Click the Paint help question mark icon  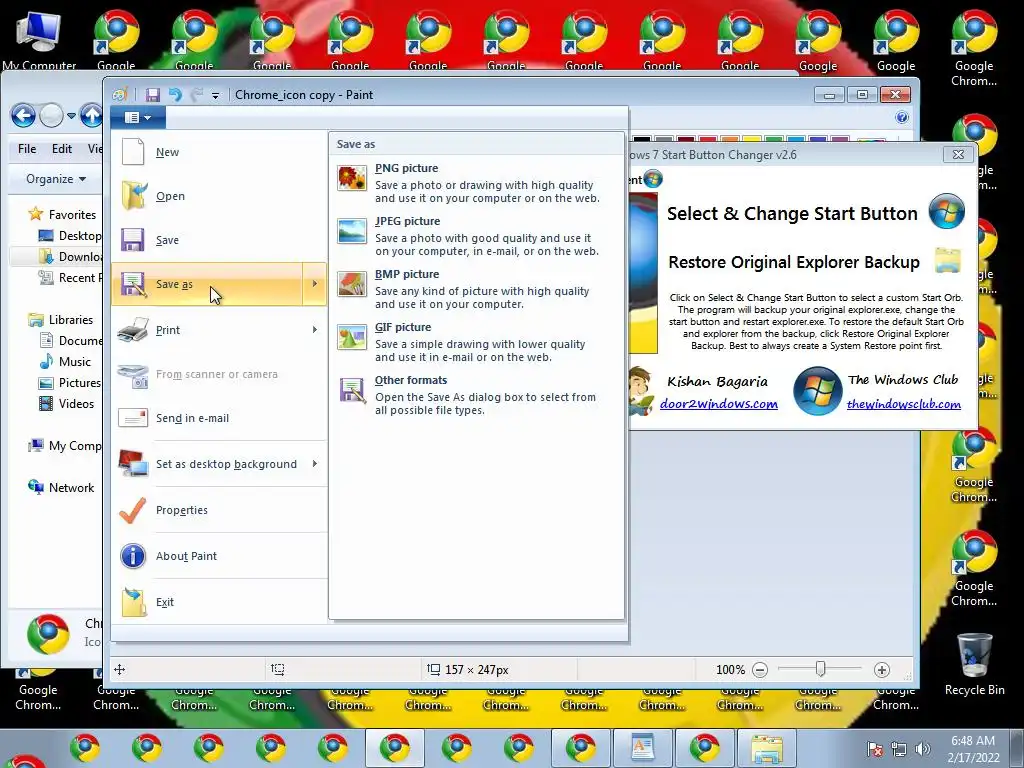click(x=902, y=118)
